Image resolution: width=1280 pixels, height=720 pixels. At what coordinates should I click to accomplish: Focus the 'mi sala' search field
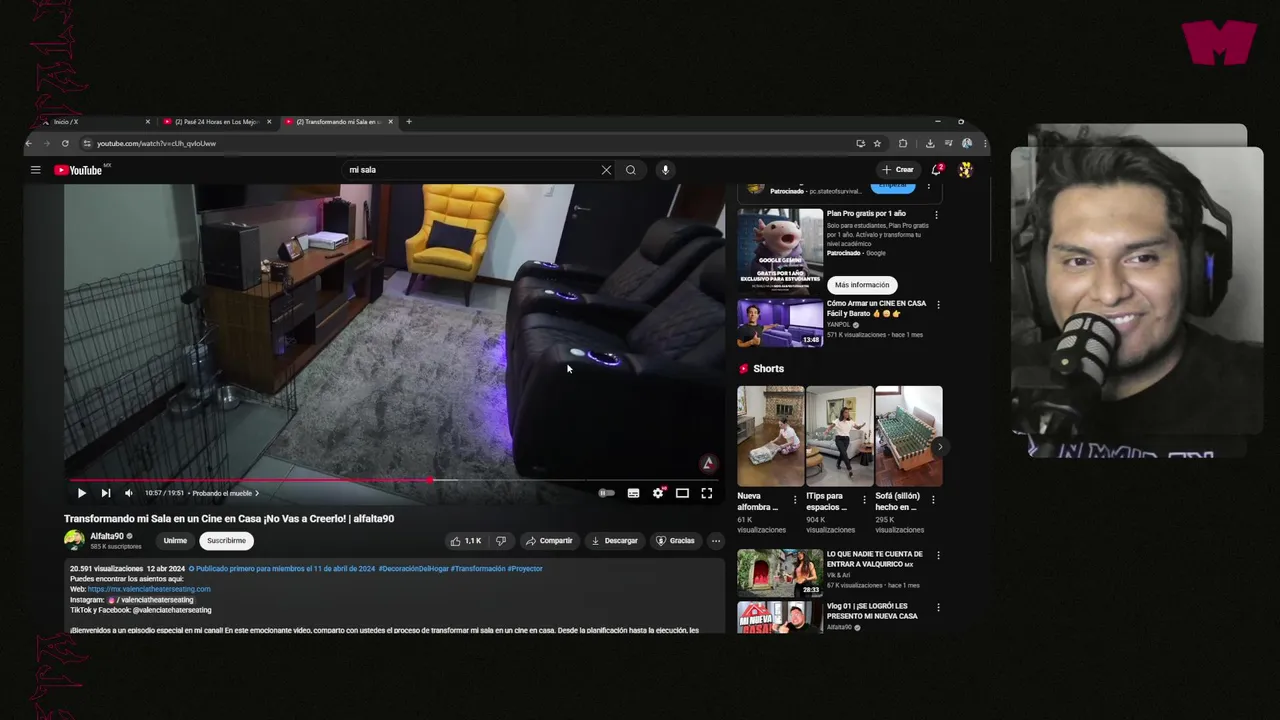click(x=470, y=170)
